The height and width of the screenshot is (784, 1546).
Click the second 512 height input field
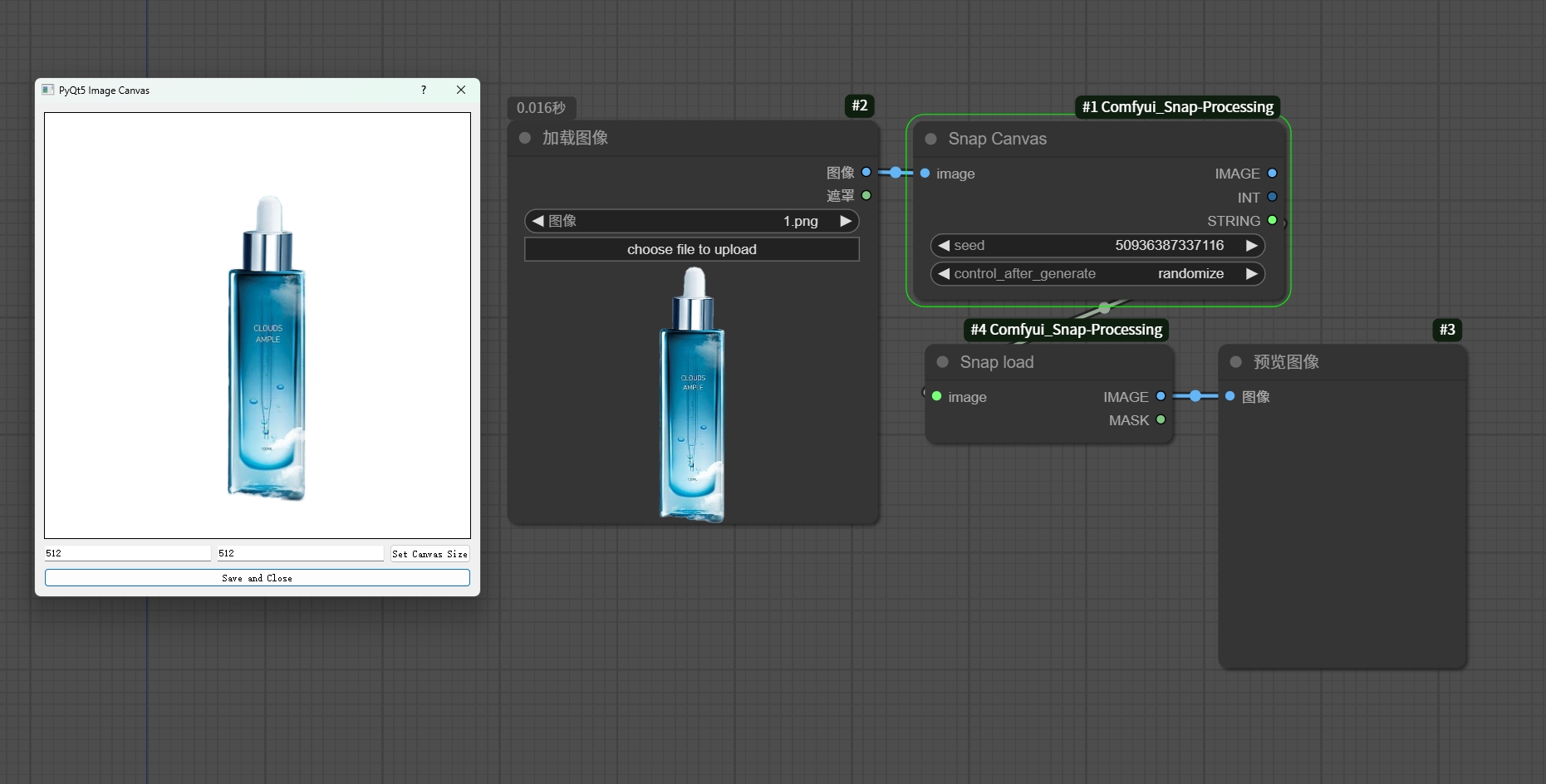(x=300, y=553)
